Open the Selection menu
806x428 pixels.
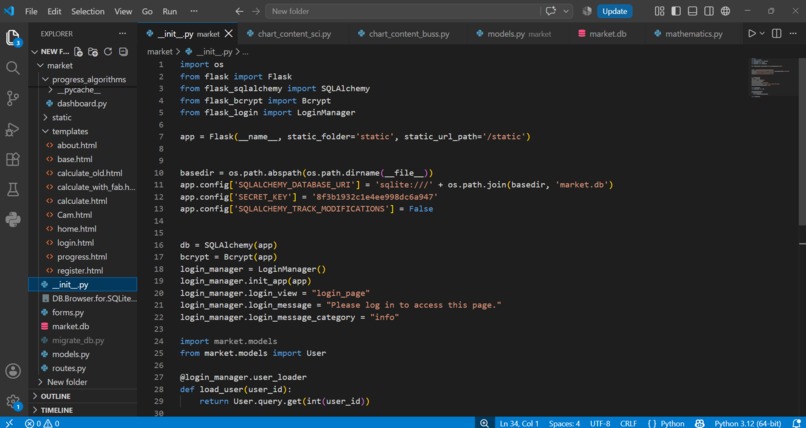pos(87,11)
